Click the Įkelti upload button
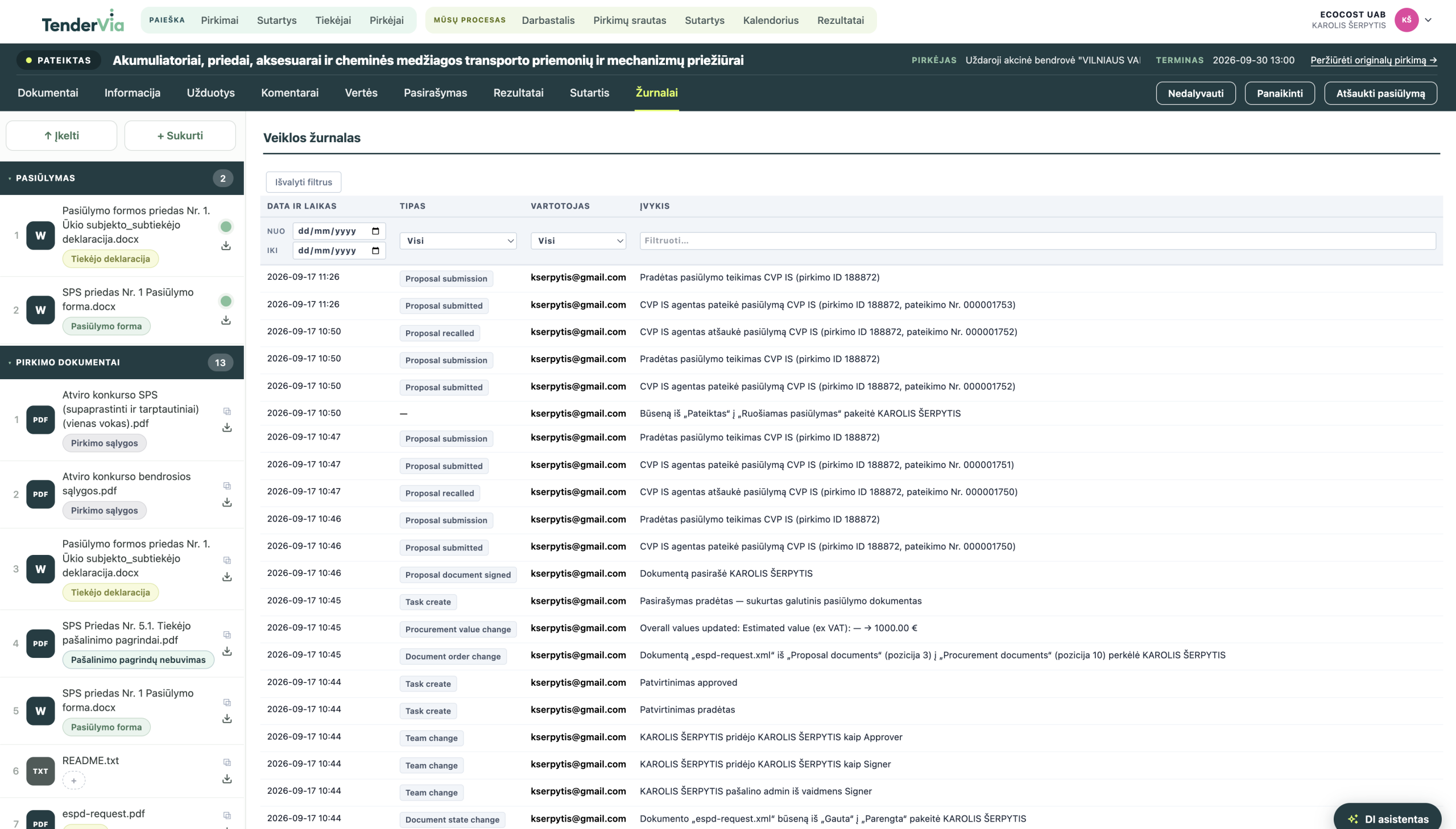 61,135
